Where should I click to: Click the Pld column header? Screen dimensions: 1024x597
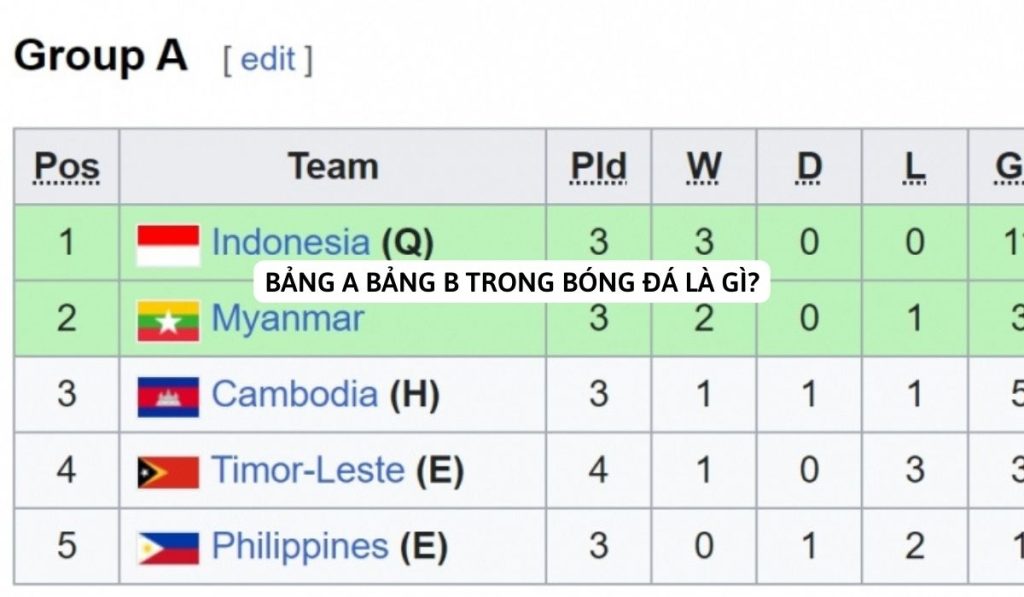598,167
